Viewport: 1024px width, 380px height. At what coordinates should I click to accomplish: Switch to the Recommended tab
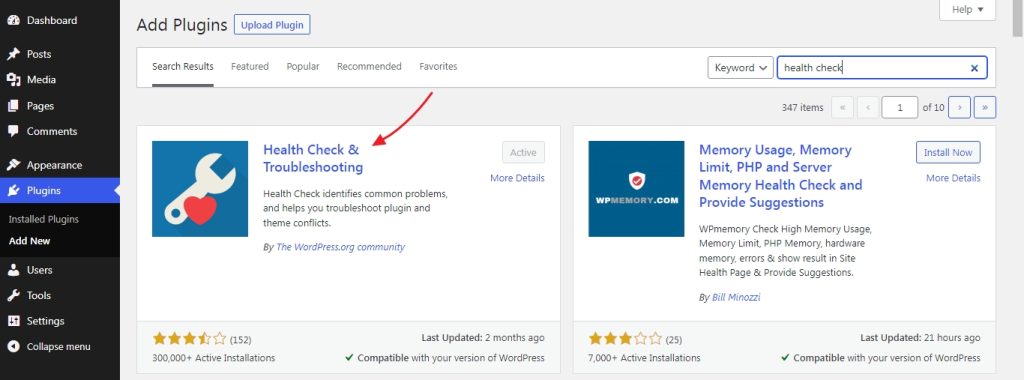point(369,67)
